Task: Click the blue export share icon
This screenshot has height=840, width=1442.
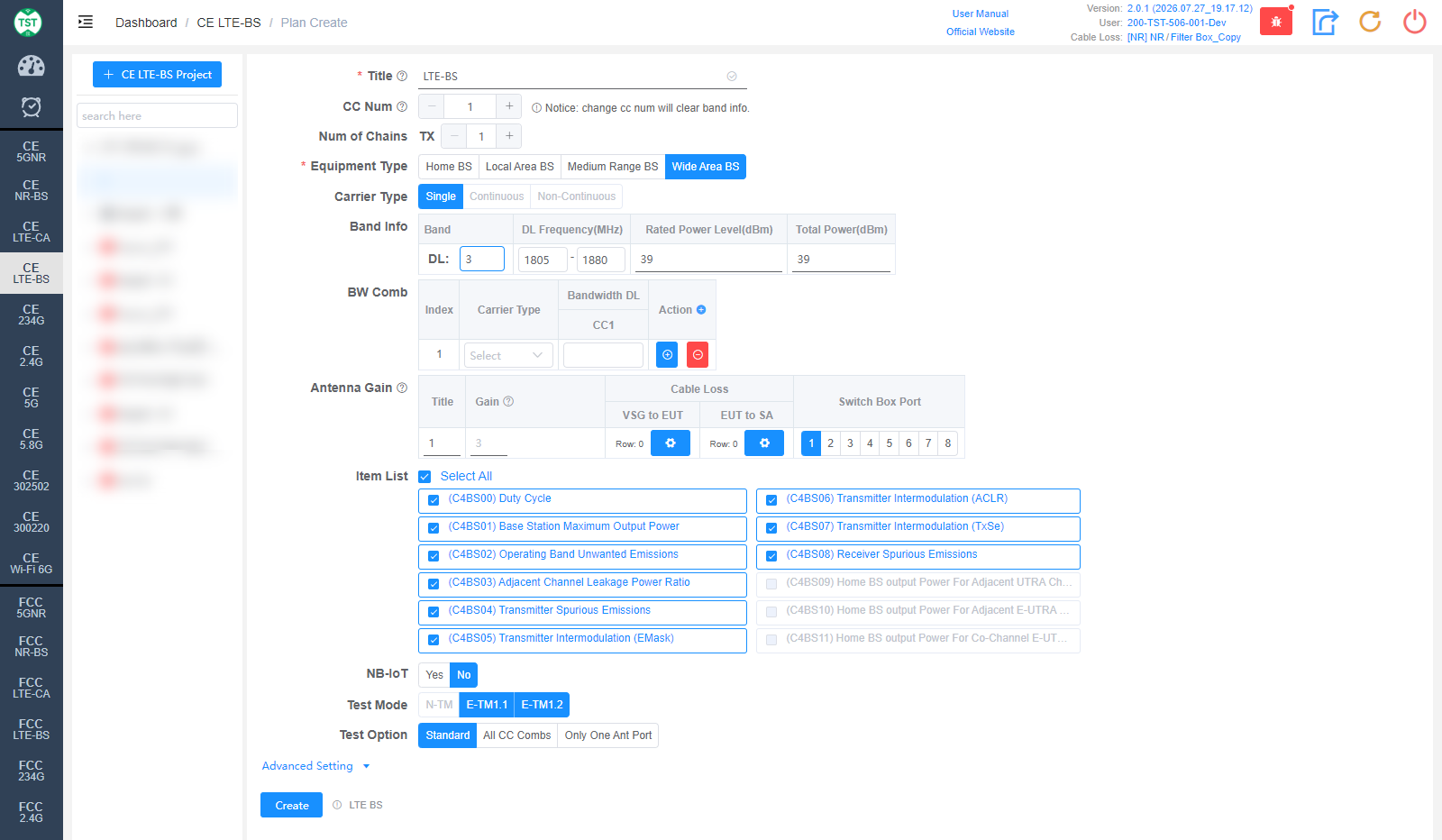Action: tap(1325, 22)
